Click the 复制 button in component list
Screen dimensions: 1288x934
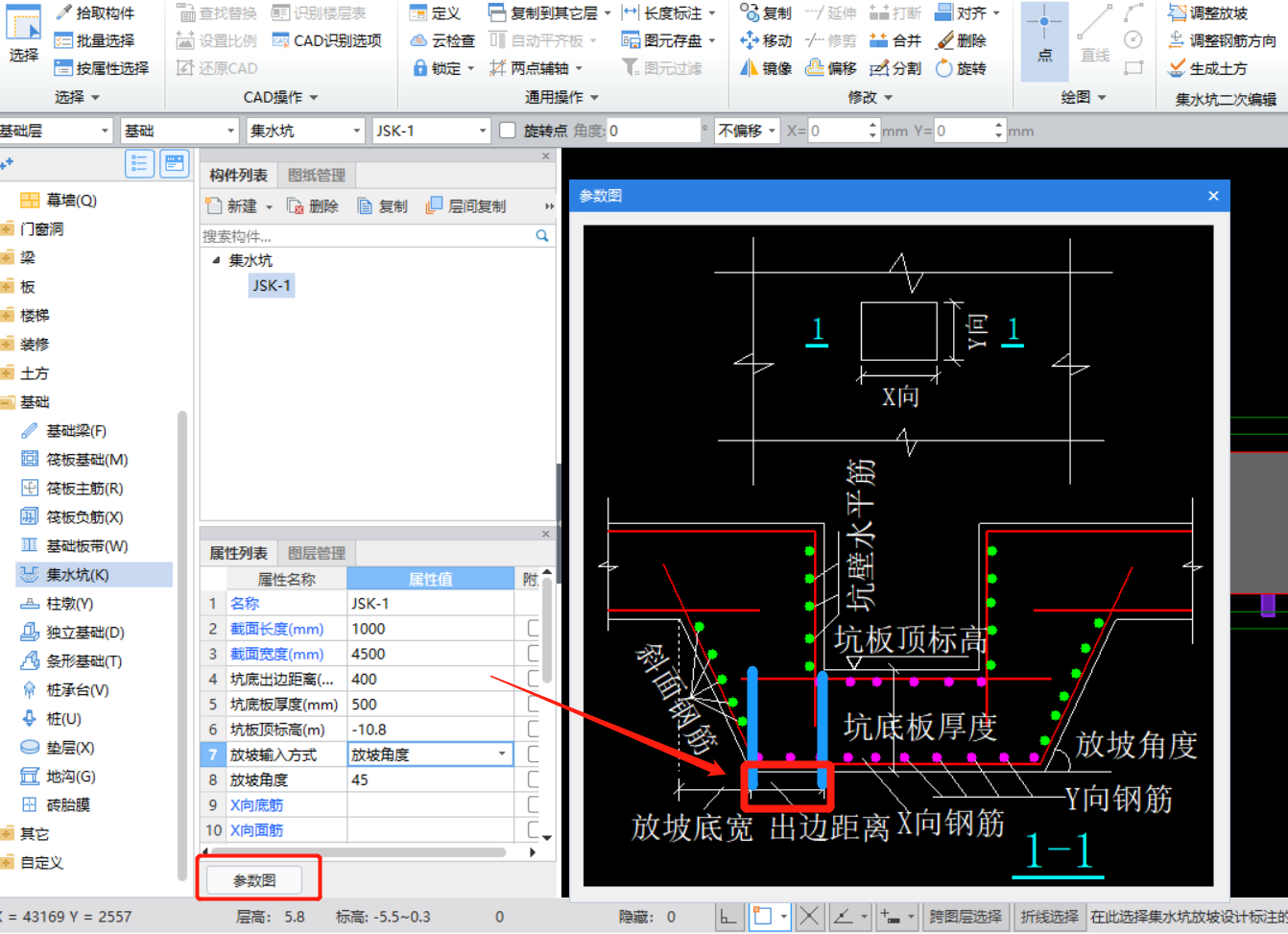pyautogui.click(x=382, y=206)
